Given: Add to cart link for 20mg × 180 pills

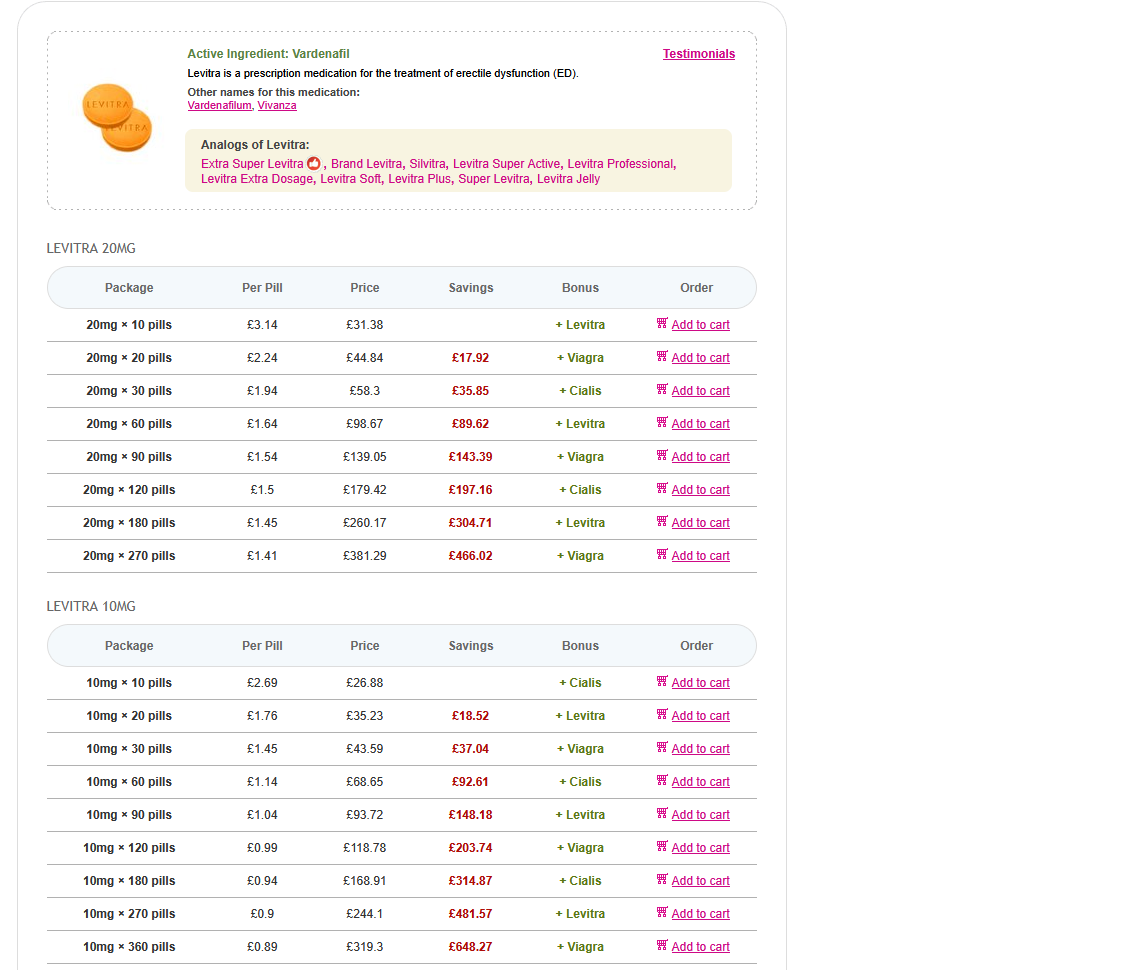Looking at the screenshot, I should (700, 523).
